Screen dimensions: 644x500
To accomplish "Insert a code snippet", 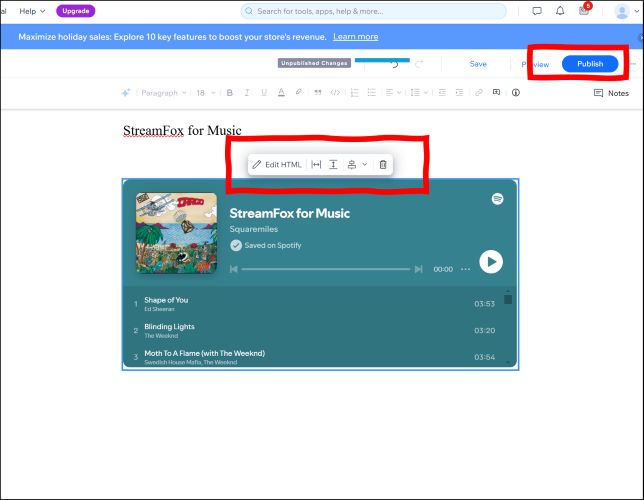I will 335,93.
